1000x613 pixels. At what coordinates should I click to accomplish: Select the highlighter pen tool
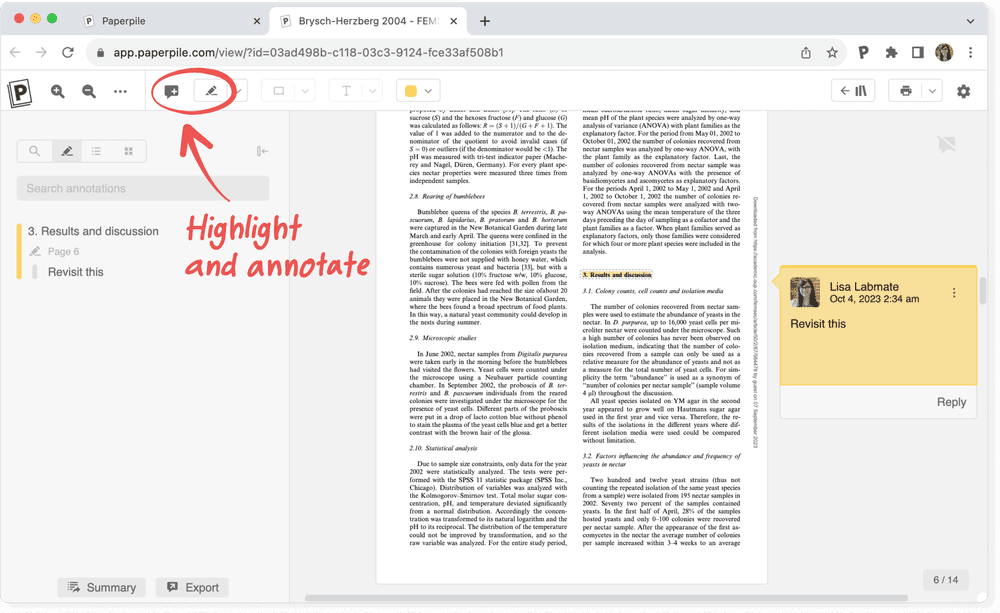click(211, 91)
